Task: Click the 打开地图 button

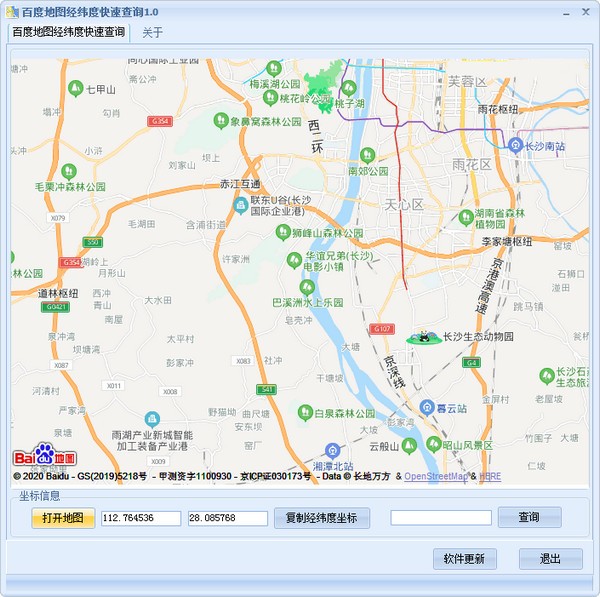Action: pos(63,518)
